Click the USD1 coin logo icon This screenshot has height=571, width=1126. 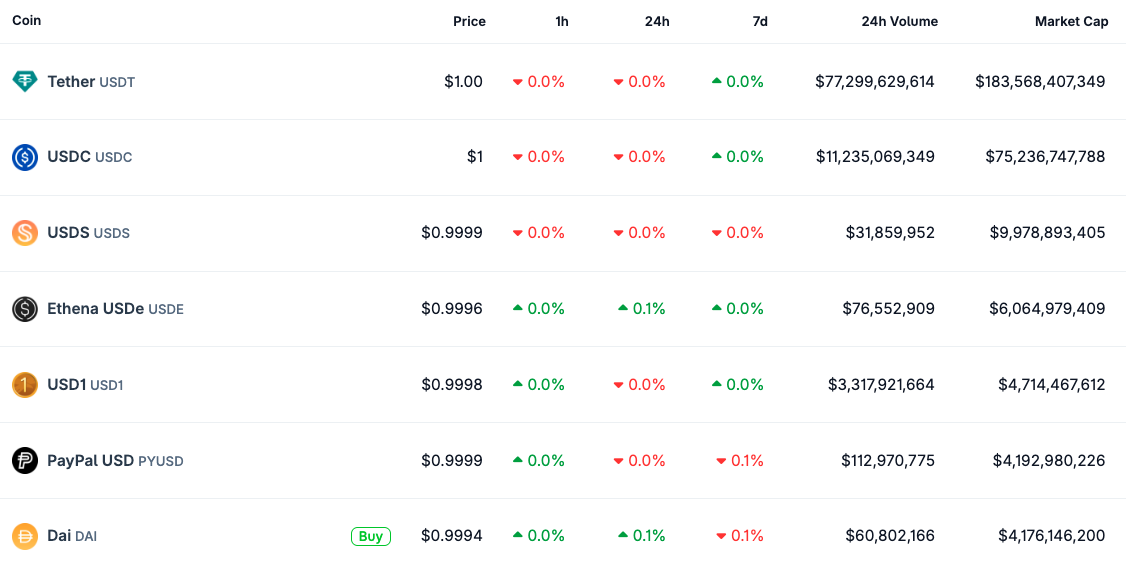pyautogui.click(x=25, y=385)
